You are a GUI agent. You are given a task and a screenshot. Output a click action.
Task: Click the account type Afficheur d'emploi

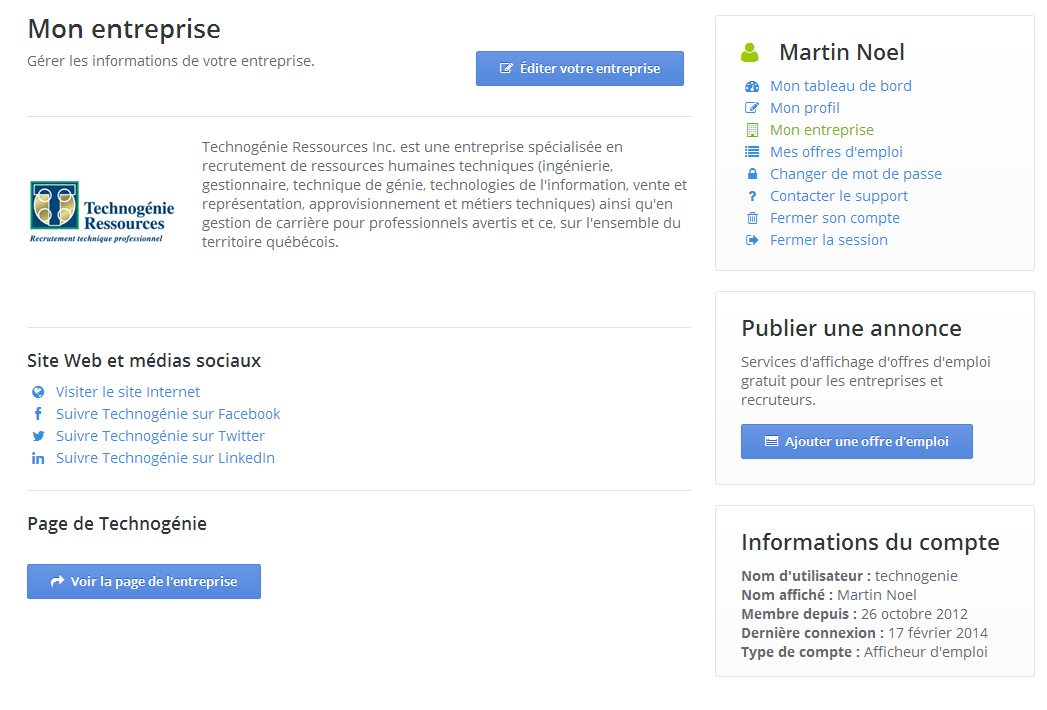point(925,652)
